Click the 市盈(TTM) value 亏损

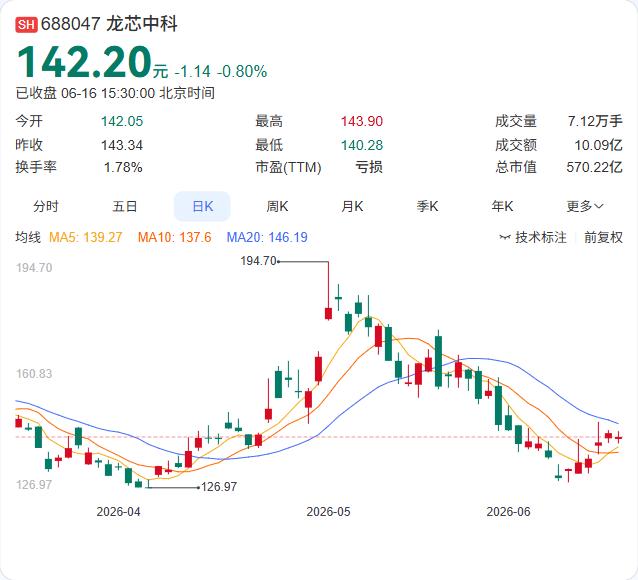point(369,167)
